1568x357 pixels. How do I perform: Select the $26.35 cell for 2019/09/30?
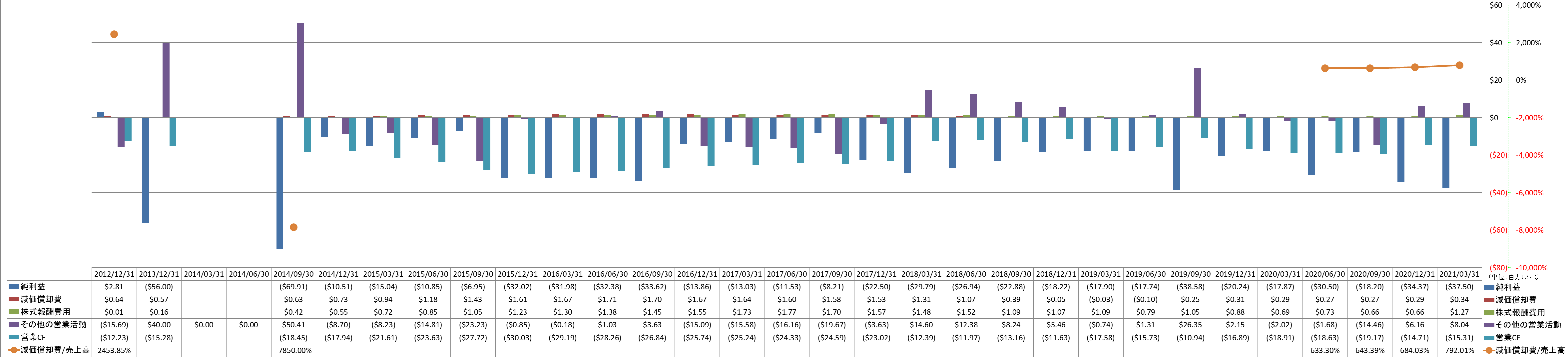(1190, 325)
